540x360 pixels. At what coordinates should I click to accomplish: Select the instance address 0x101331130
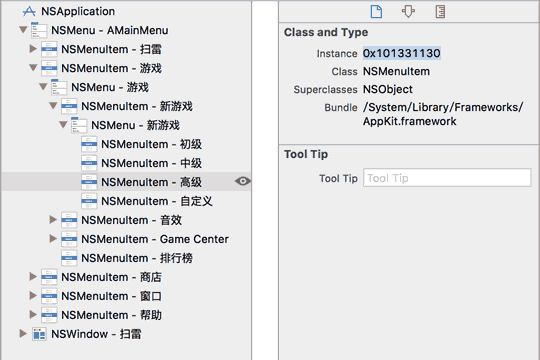[x=402, y=53]
